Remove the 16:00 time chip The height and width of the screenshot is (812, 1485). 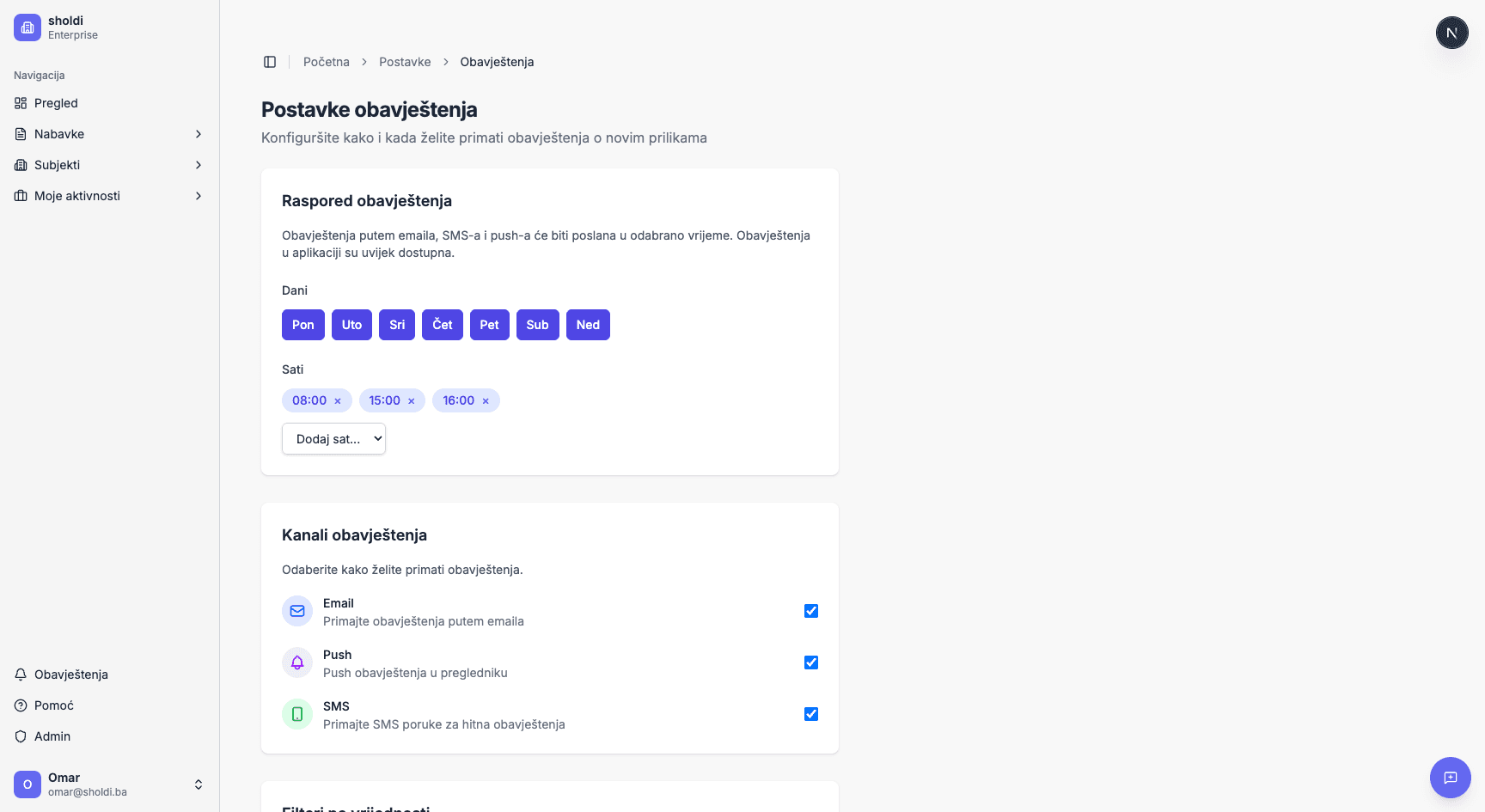[486, 401]
